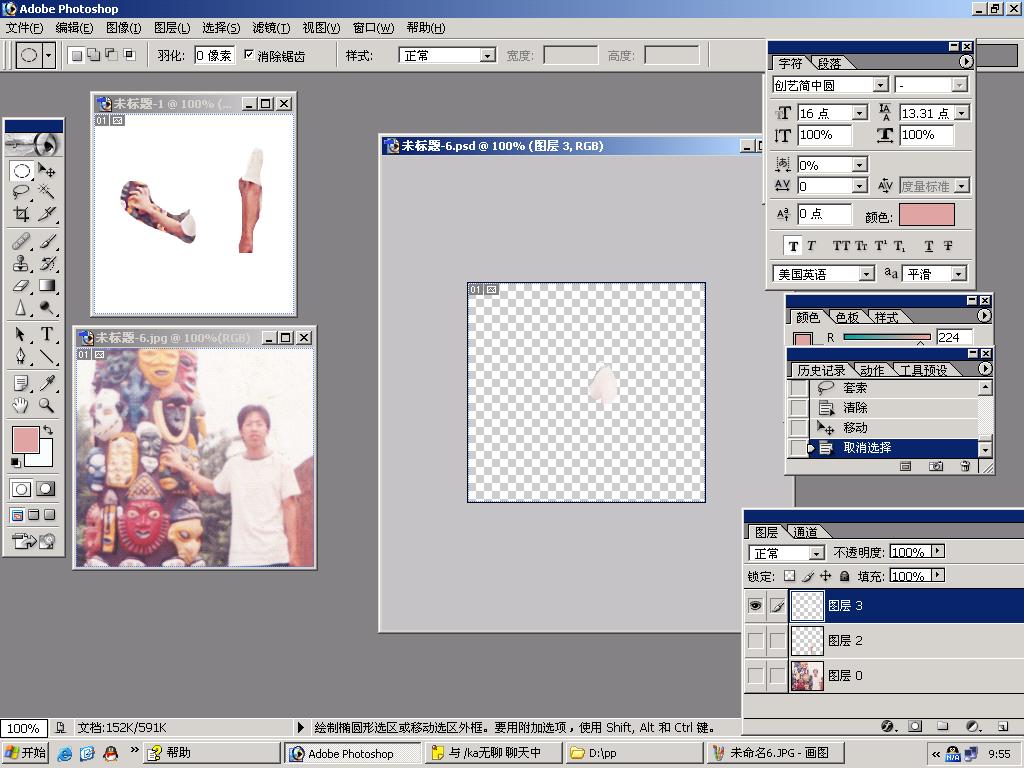This screenshot has width=1024, height=768.
Task: Select the Magic Wand tool
Action: click(x=46, y=190)
